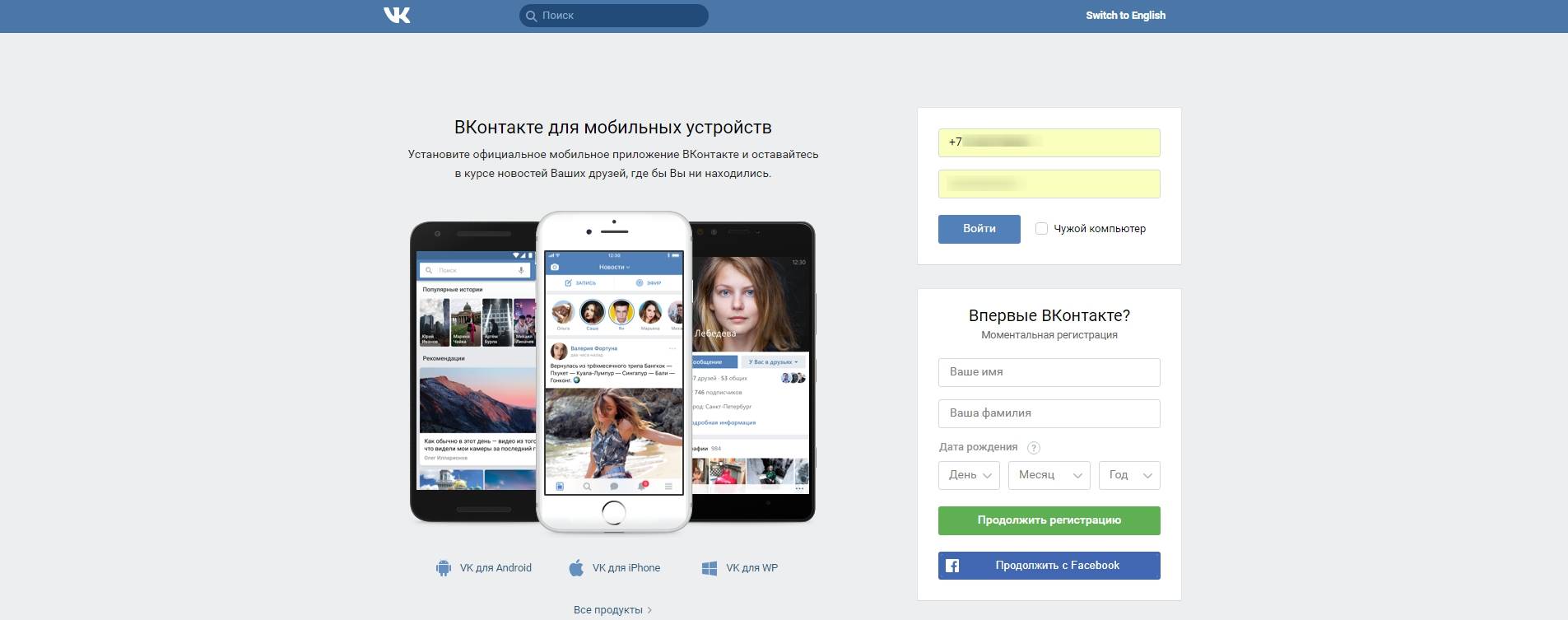1568x620 pixels.
Task: Click the Facebook logo icon
Action: (x=952, y=566)
